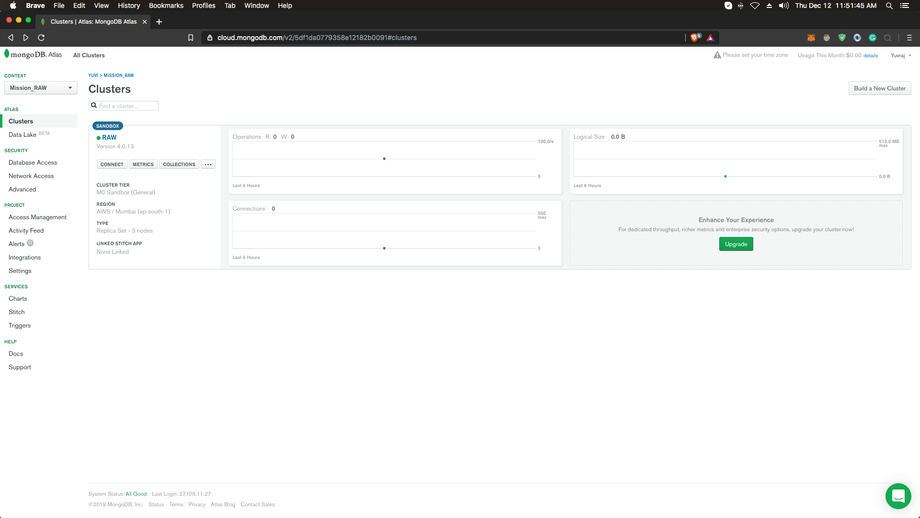The width and height of the screenshot is (920, 518).
Task: Click the time zone warning triangle
Action: coord(717,55)
